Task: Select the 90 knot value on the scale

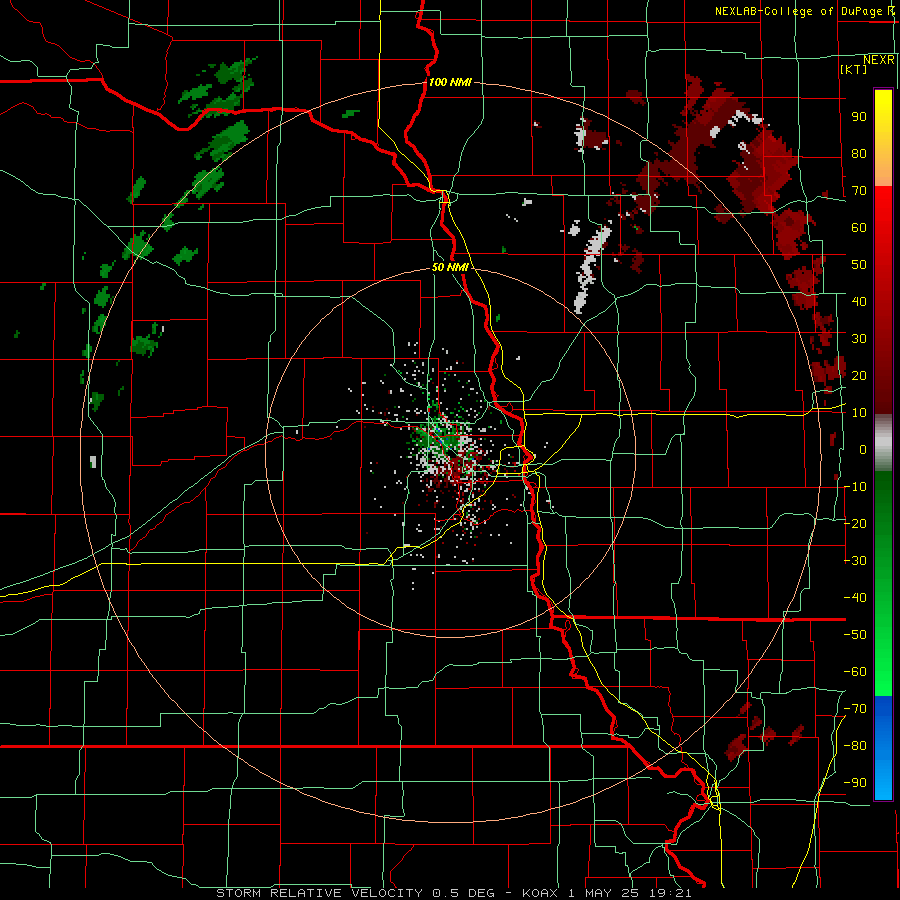Action: point(859,117)
